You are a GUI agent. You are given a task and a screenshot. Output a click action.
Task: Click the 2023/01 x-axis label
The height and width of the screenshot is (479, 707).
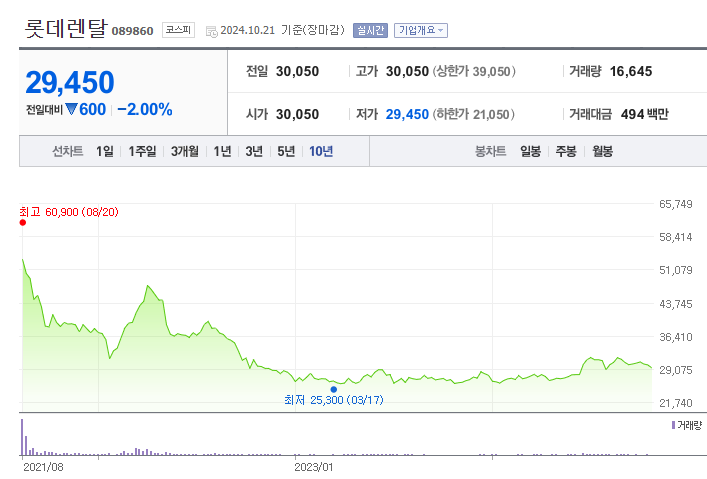click(x=314, y=467)
